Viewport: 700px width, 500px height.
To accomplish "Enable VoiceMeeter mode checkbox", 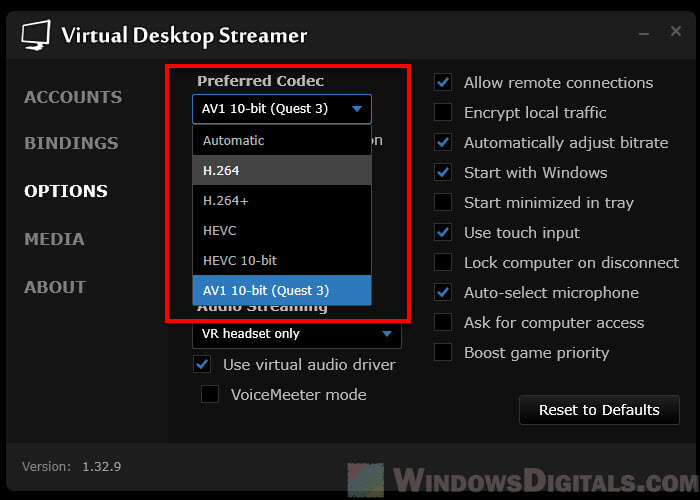I will pos(210,395).
